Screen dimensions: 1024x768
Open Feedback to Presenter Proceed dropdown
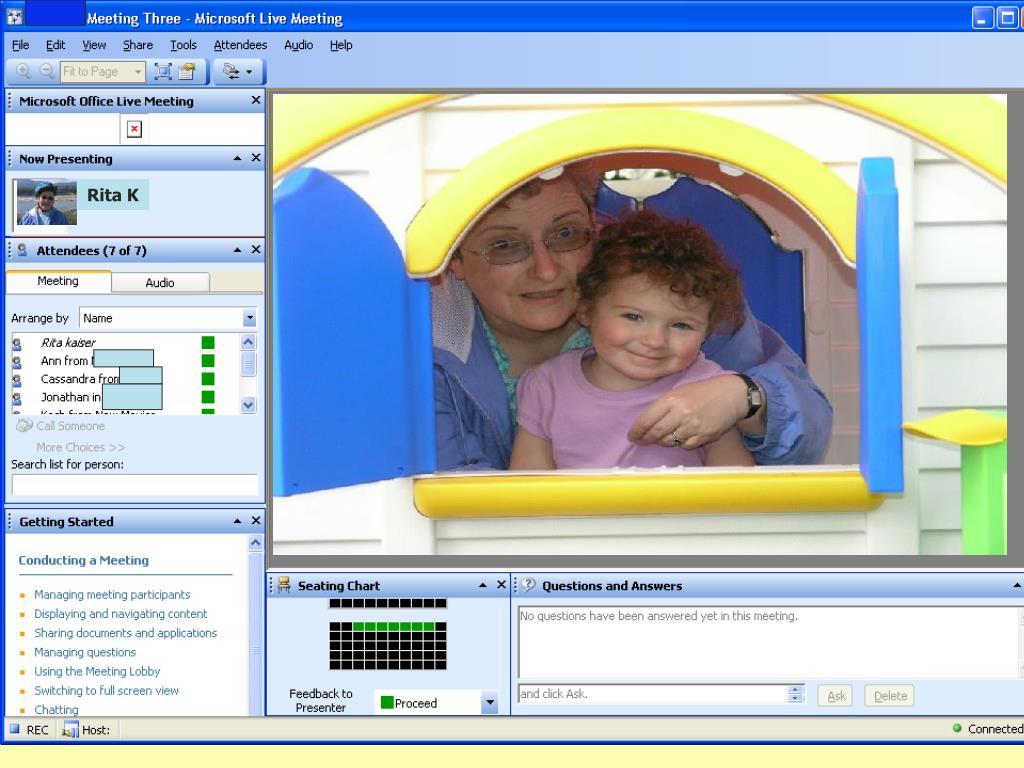[490, 703]
